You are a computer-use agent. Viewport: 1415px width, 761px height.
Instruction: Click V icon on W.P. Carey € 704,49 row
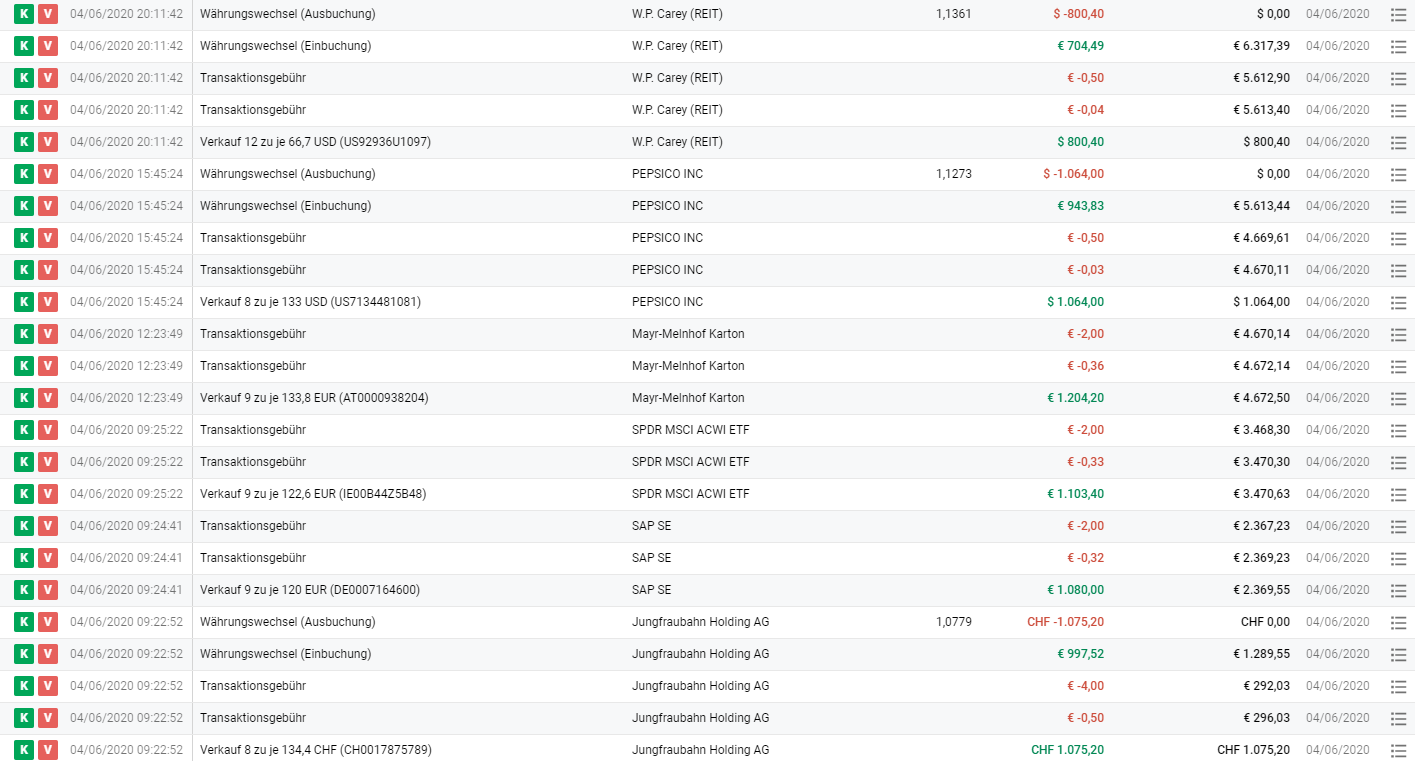48,46
